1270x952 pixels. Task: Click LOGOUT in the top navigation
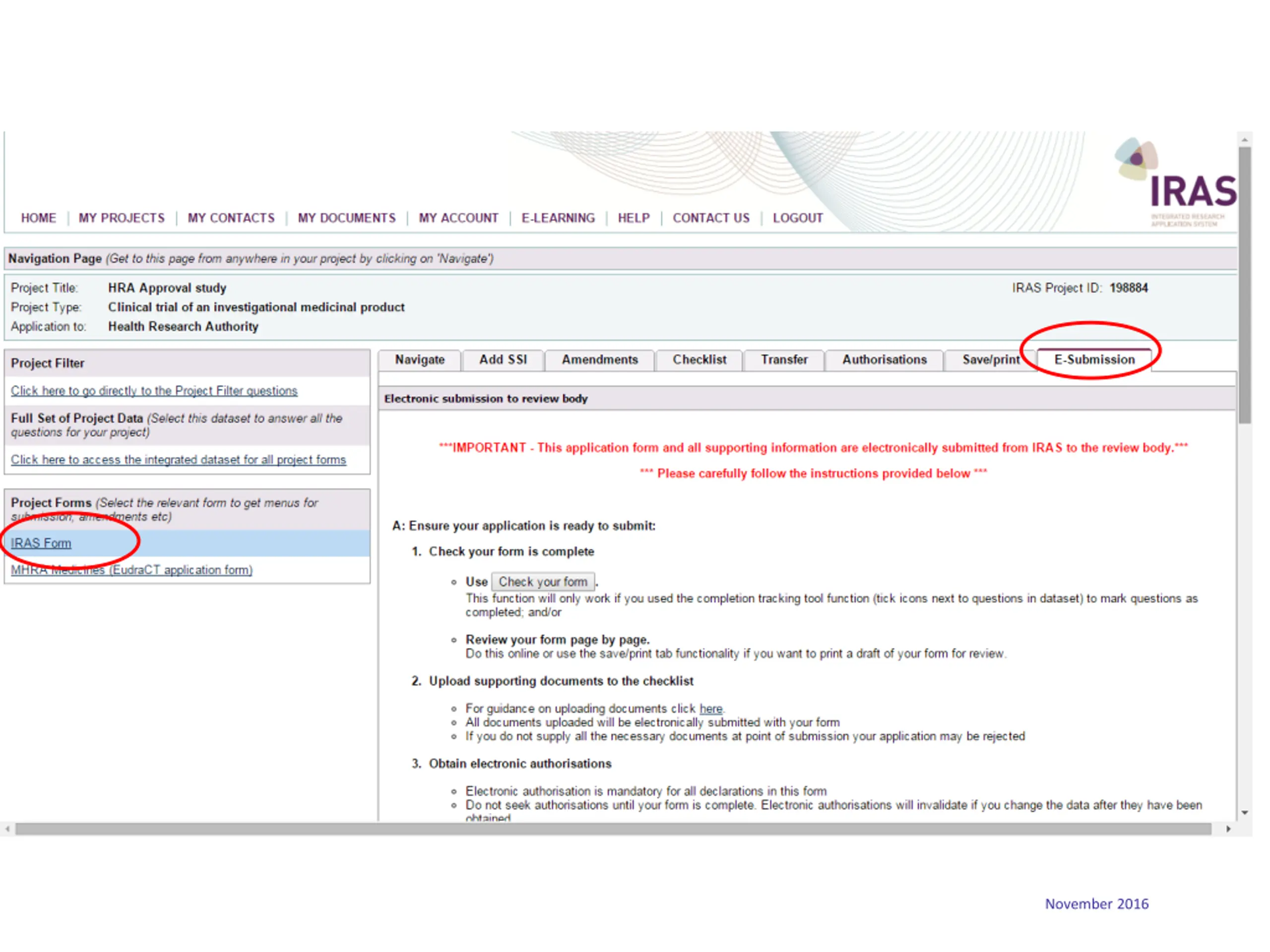point(798,218)
